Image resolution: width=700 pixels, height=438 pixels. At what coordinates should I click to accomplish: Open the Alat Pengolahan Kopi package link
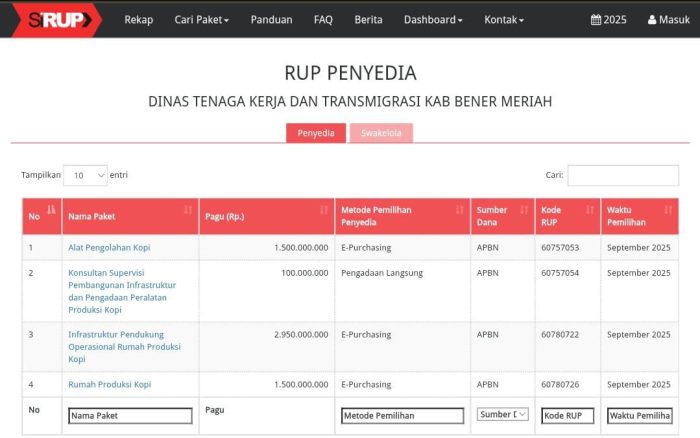tap(110, 247)
